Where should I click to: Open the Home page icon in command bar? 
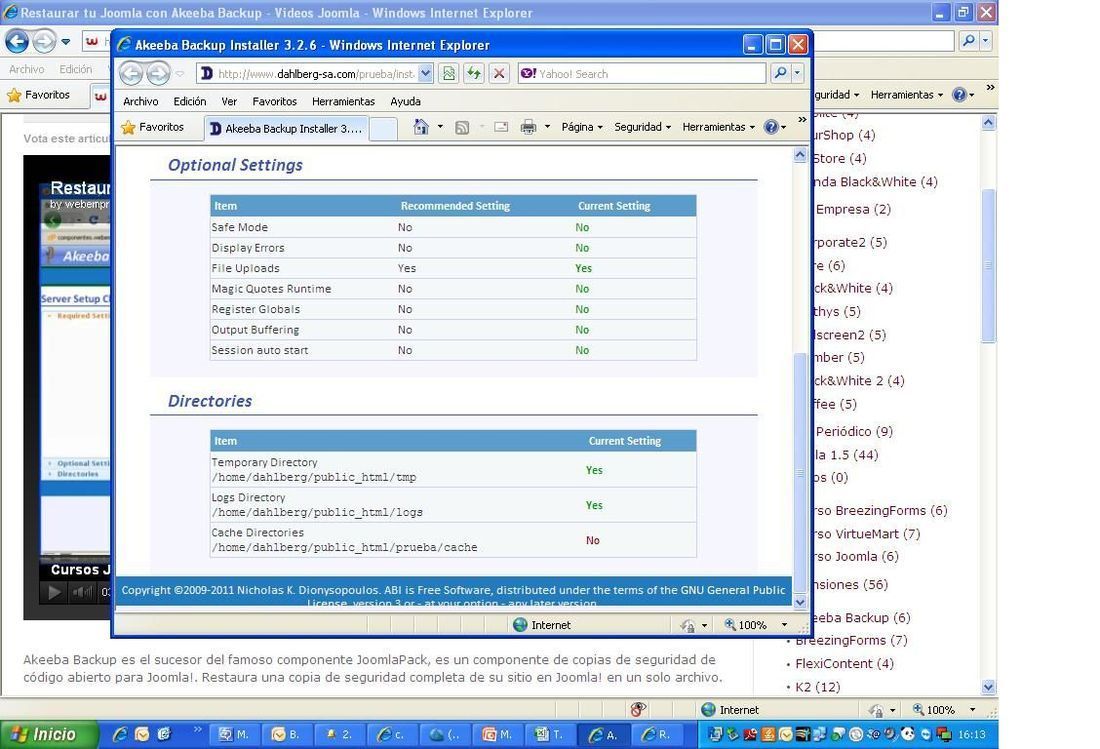click(421, 127)
